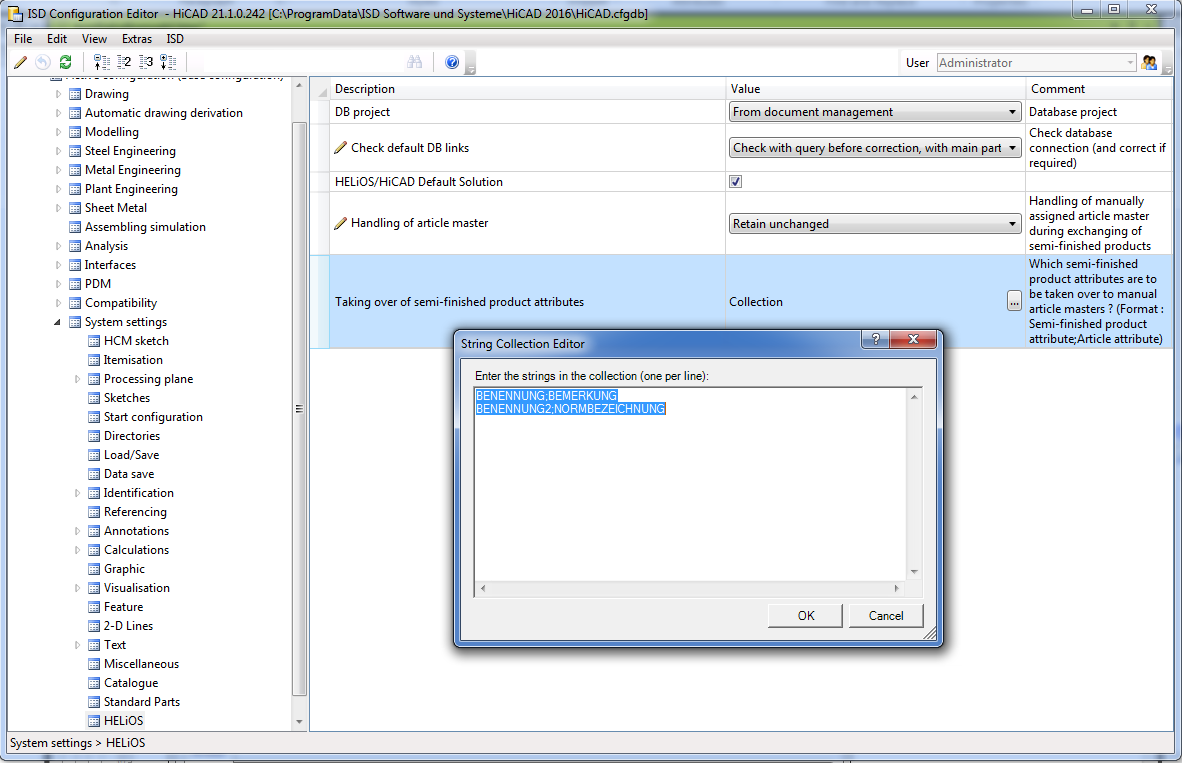Click the expand to level 3 icon

click(x=145, y=63)
